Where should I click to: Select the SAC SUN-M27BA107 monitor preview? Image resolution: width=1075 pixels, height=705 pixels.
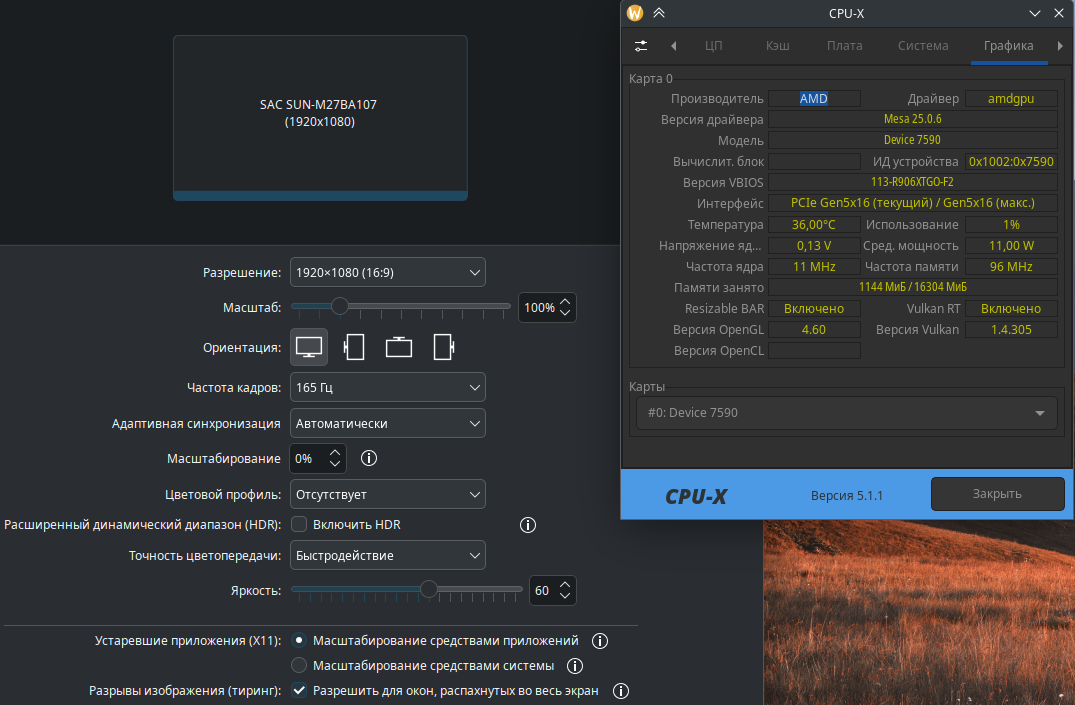click(320, 117)
